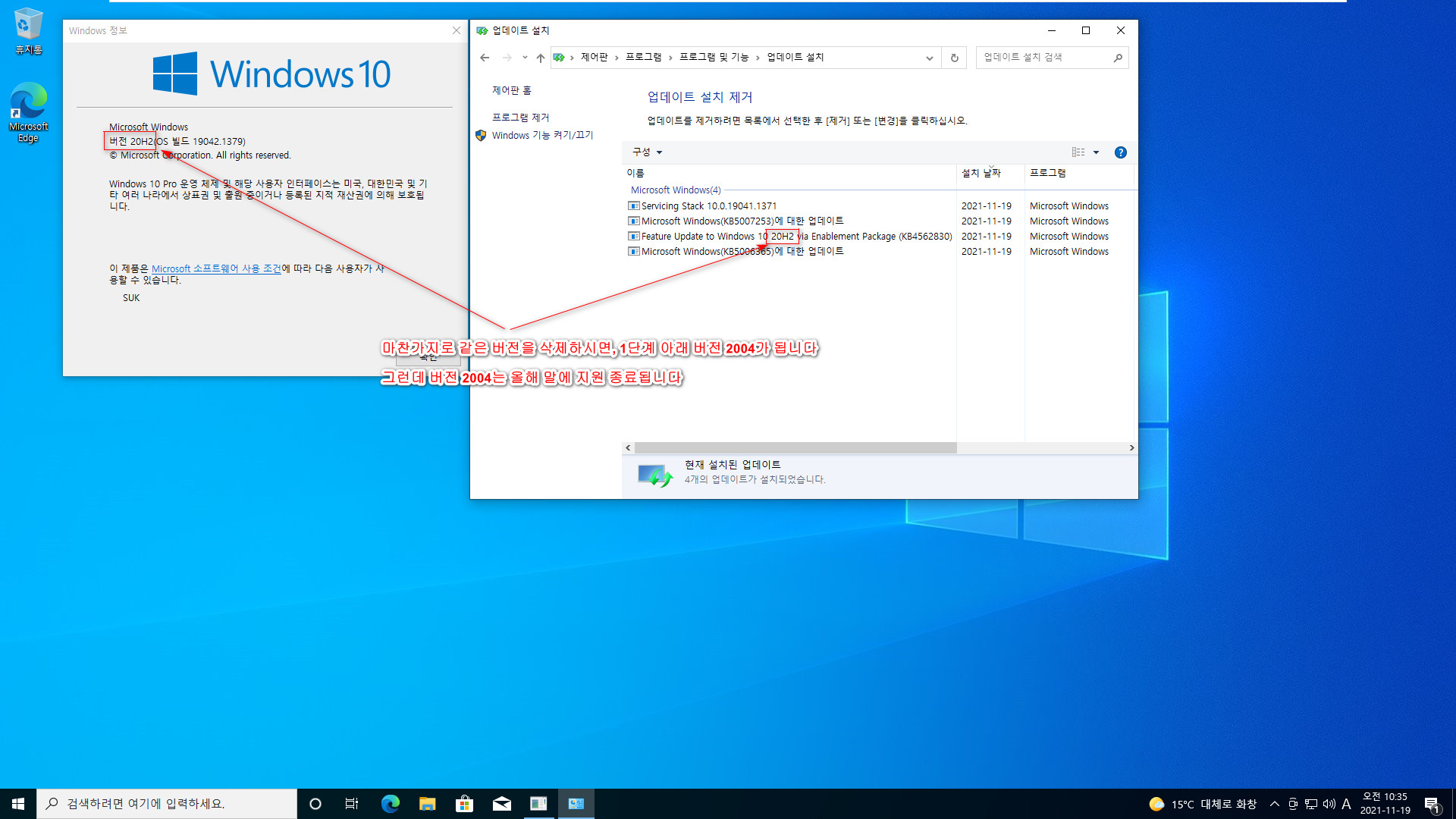Show hidden tray icons
Screen dimensions: 1456x819
point(1275,804)
